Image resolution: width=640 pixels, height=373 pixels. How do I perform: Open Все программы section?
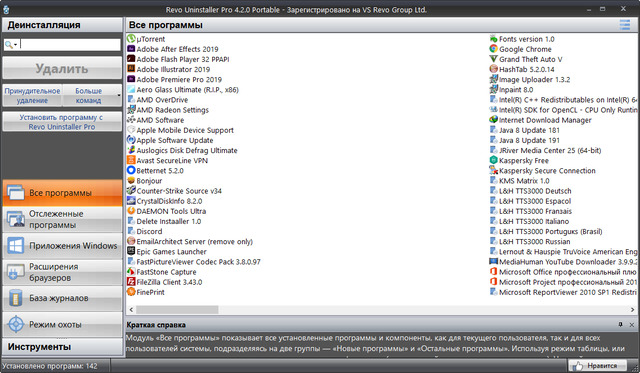62,193
